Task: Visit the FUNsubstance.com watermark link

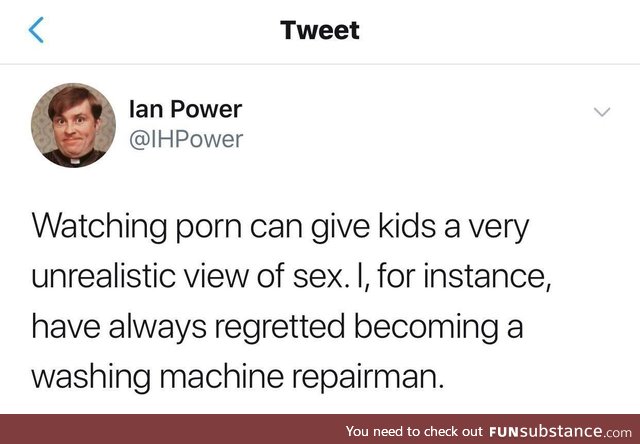Action: tap(560, 431)
